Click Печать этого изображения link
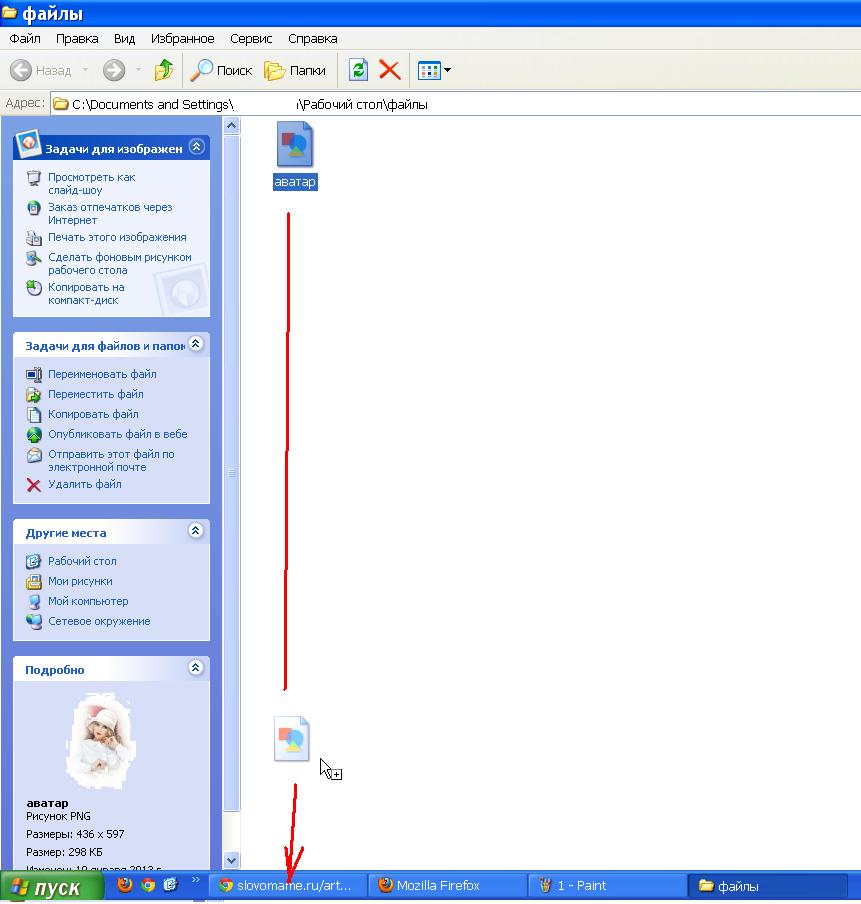861x904 pixels. tap(117, 237)
